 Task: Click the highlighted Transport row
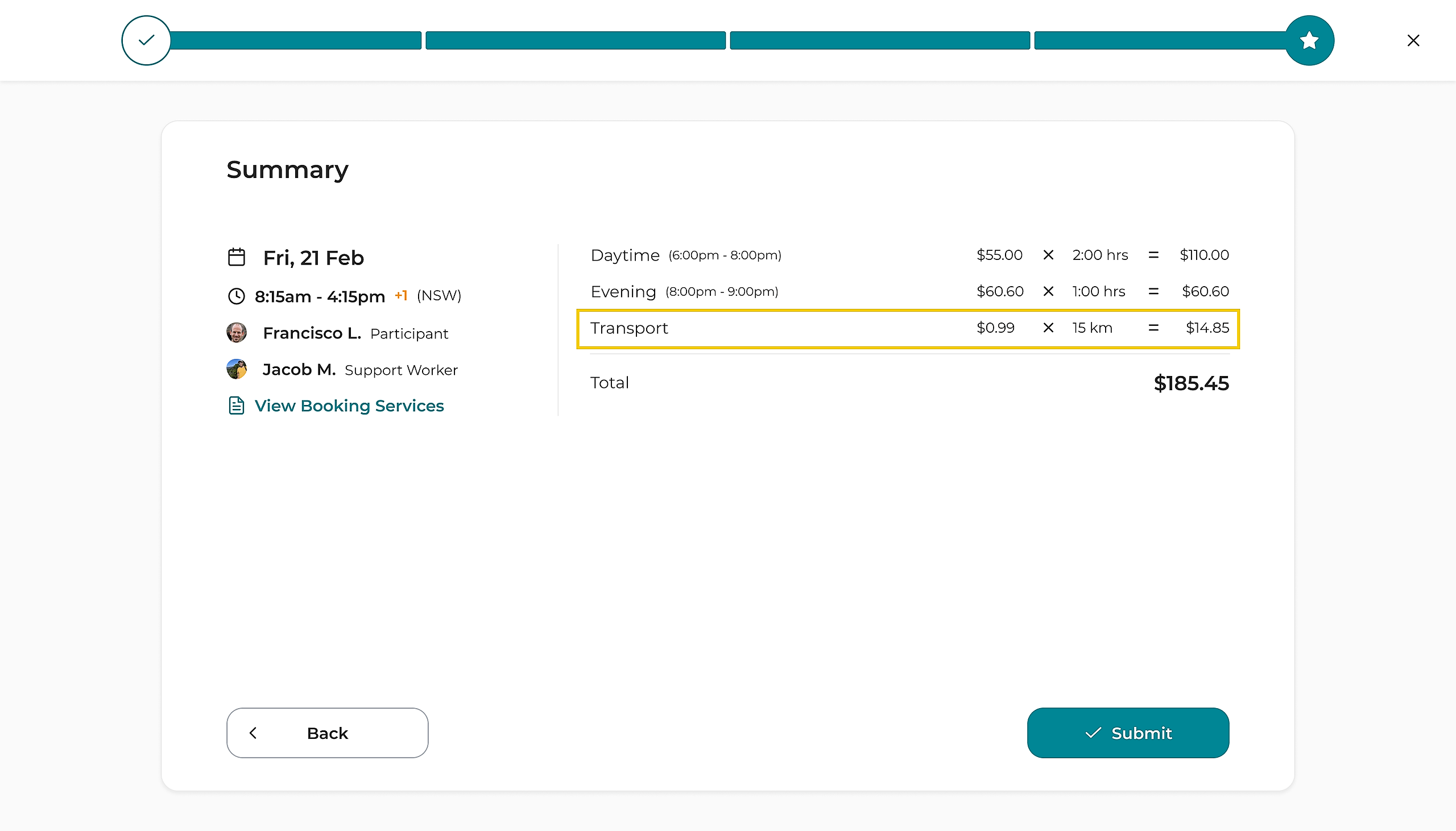click(908, 328)
